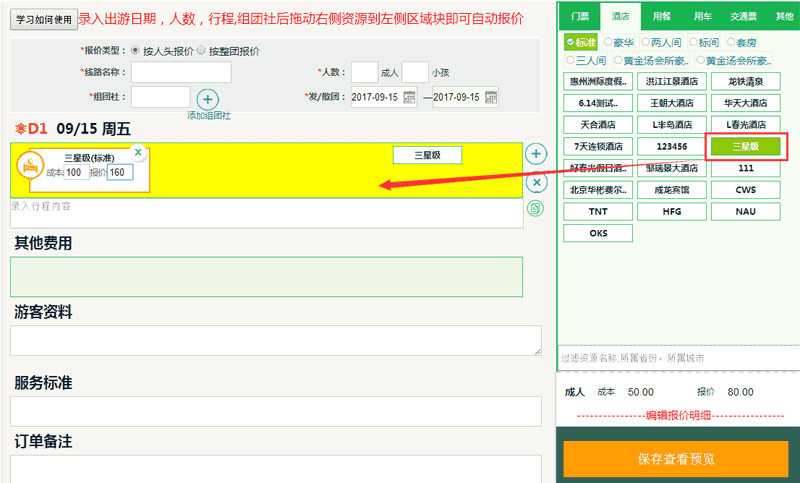Choose the 豪华 hotel filter
Screen dimensions: 800x483
click(606, 42)
